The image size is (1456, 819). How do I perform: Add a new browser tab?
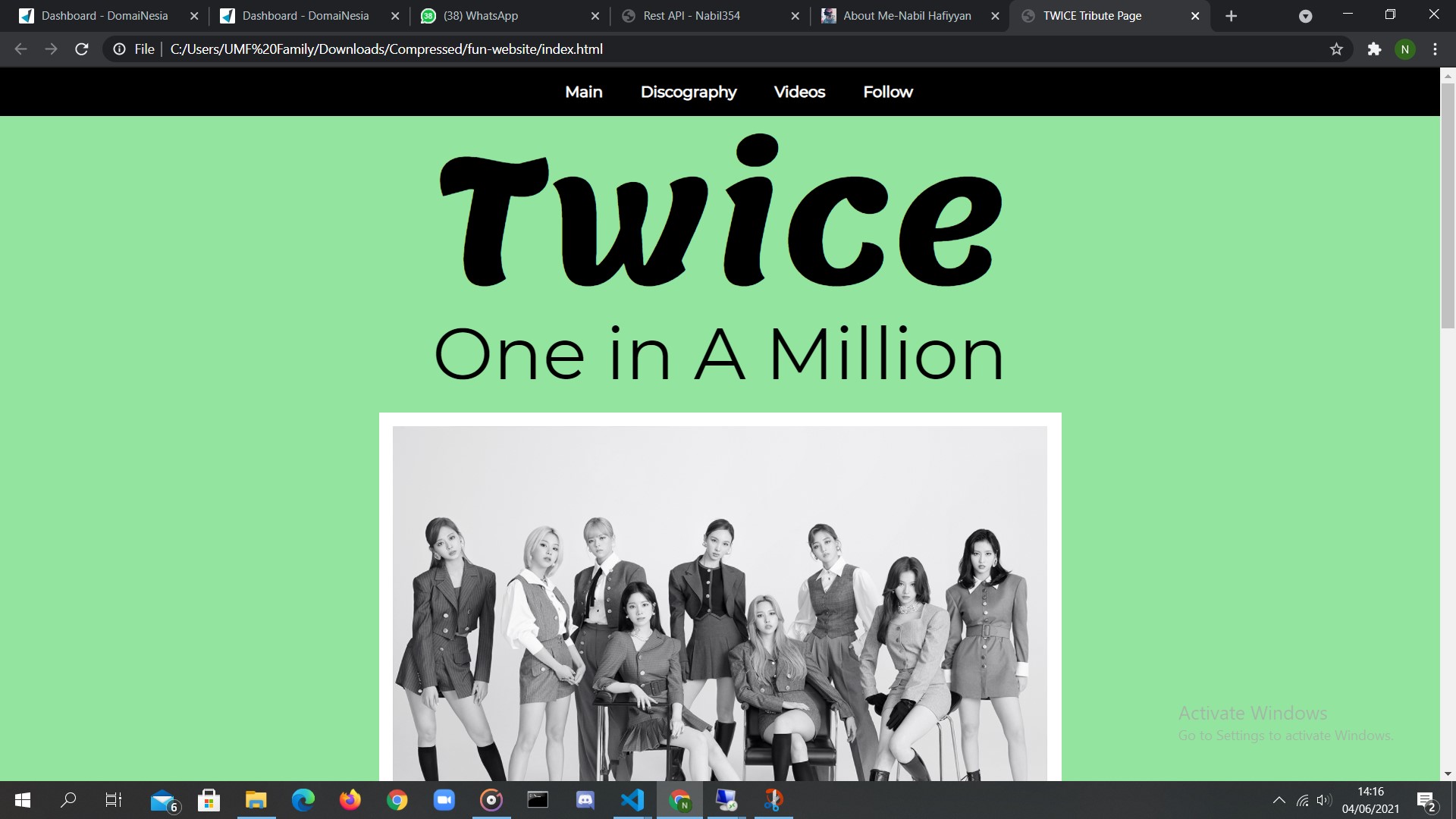[x=1232, y=16]
